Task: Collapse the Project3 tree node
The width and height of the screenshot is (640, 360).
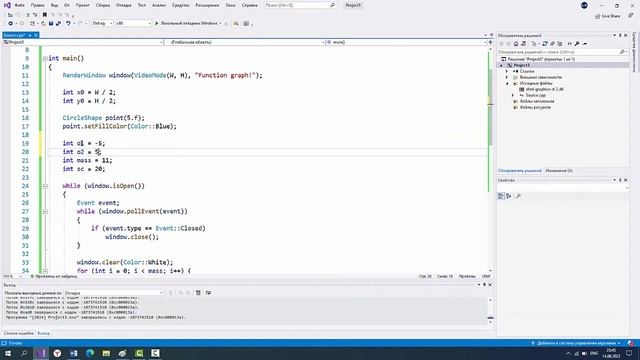Action: click(502, 65)
